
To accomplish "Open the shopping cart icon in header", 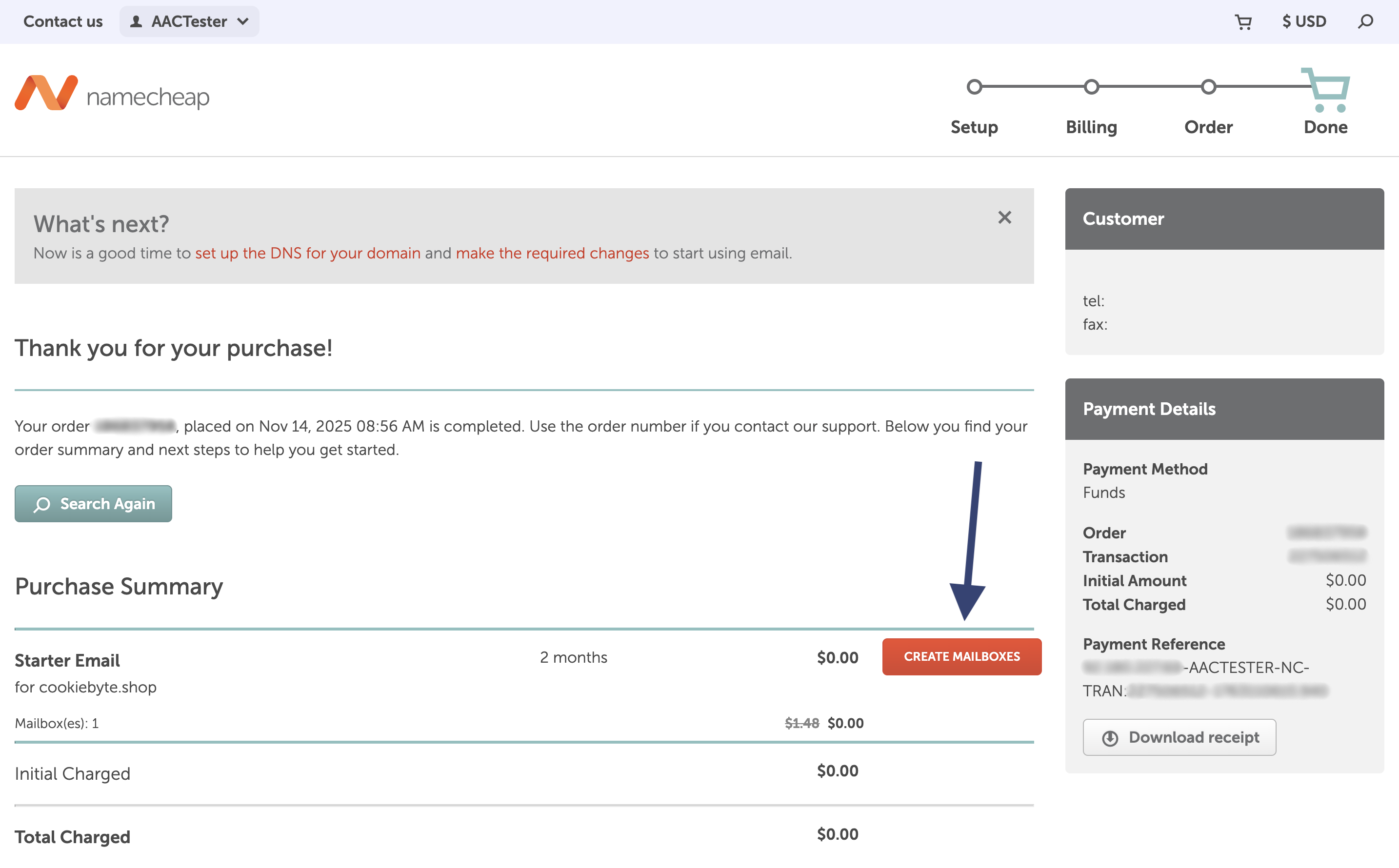I will (1243, 22).
